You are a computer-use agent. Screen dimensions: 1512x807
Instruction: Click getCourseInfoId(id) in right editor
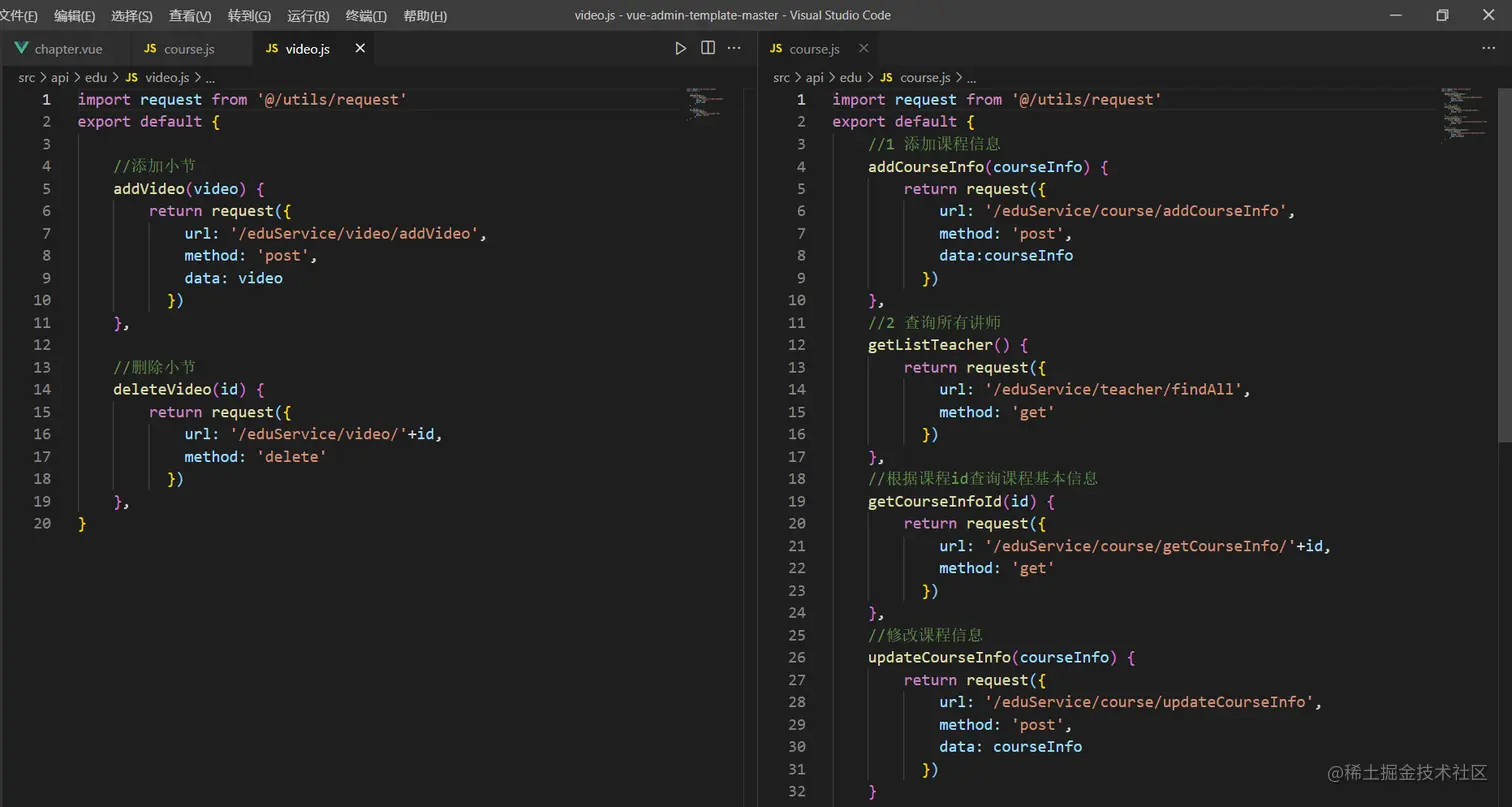[x=953, y=501]
